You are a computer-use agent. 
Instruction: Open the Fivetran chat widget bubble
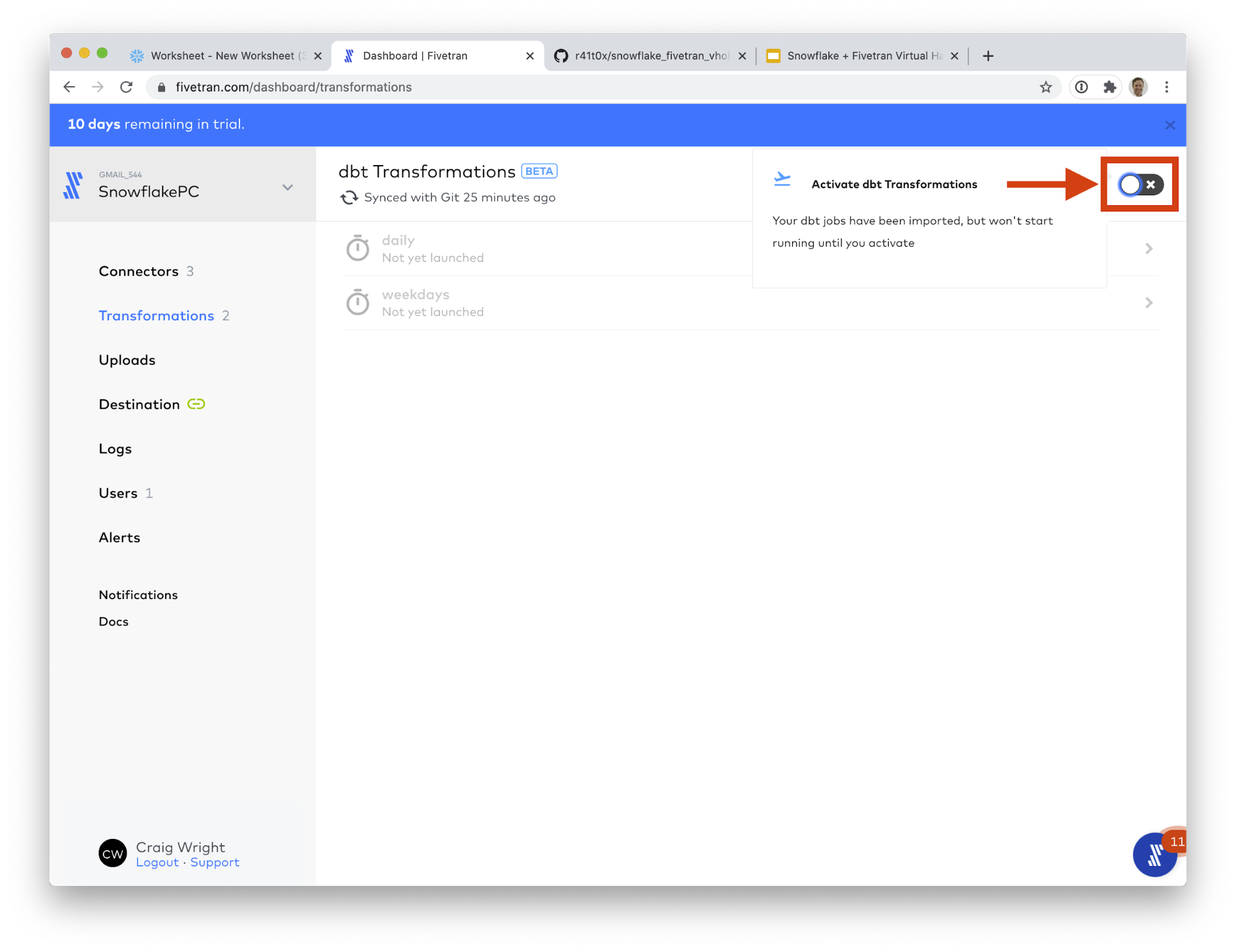(1154, 856)
